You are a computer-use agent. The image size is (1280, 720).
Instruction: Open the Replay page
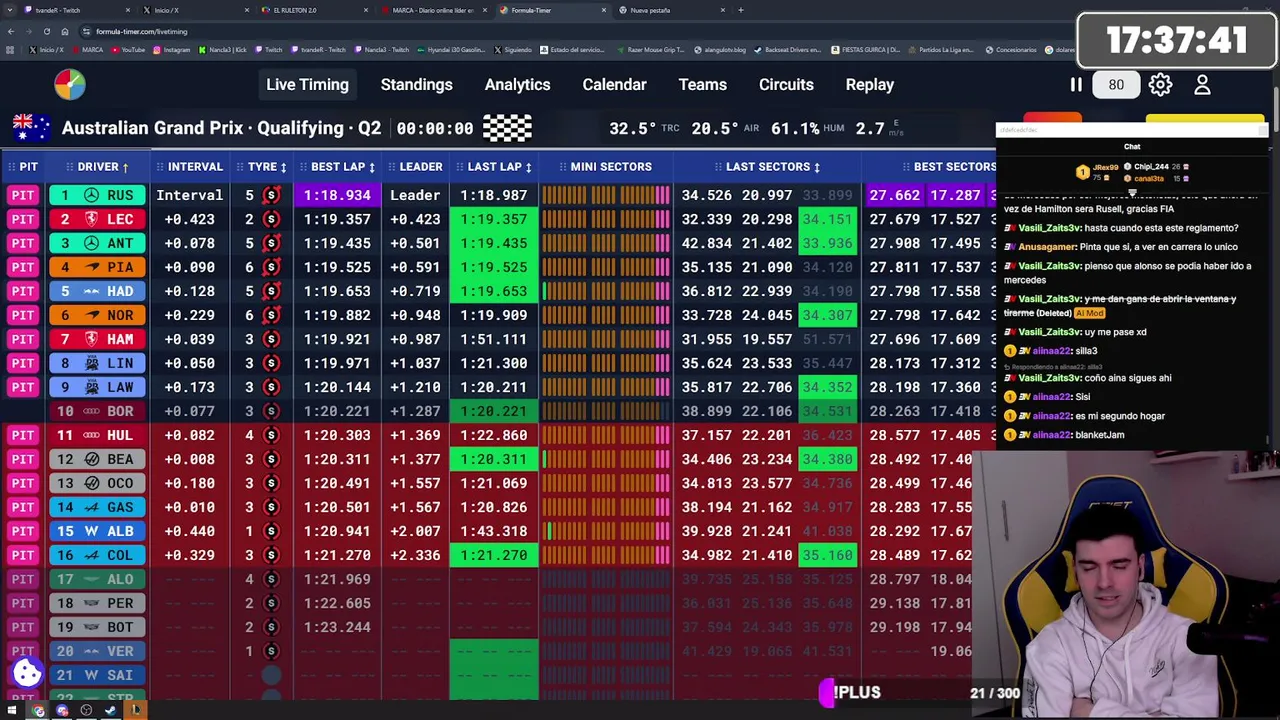point(870,85)
